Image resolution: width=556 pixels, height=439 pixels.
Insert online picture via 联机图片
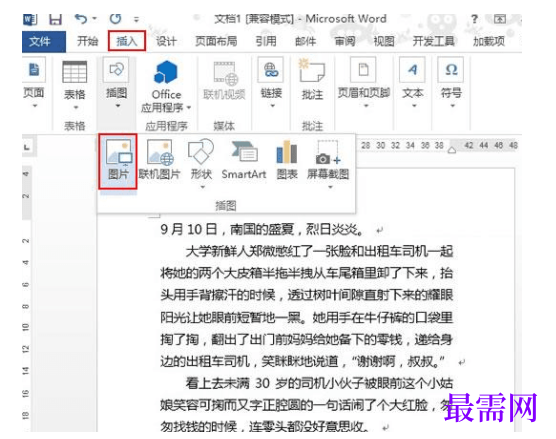(x=160, y=160)
